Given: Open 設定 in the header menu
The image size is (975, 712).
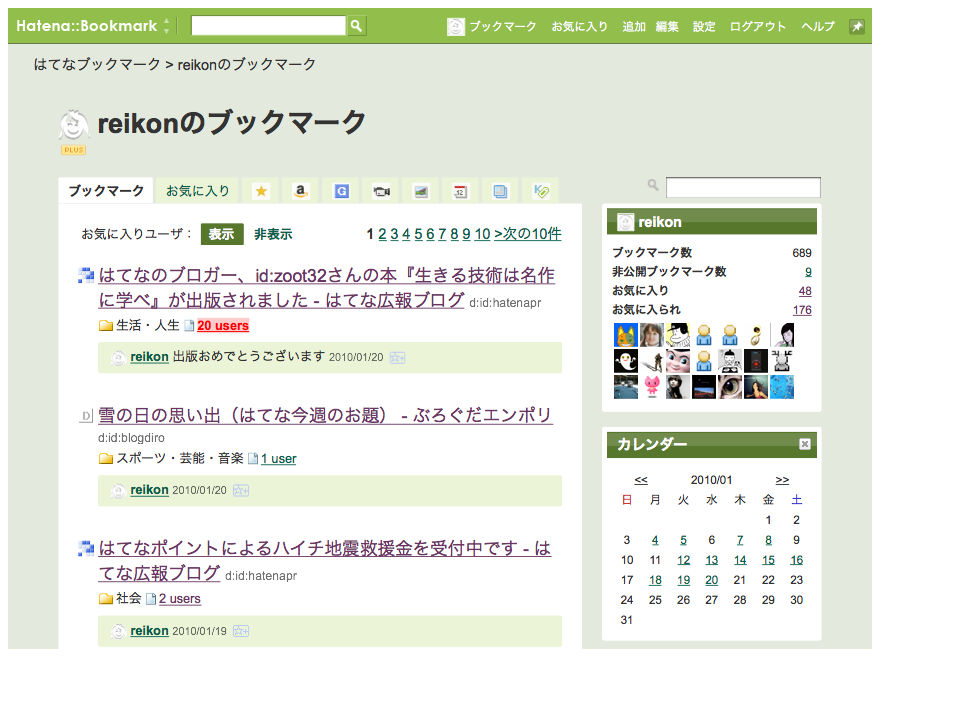Looking at the screenshot, I should [704, 26].
